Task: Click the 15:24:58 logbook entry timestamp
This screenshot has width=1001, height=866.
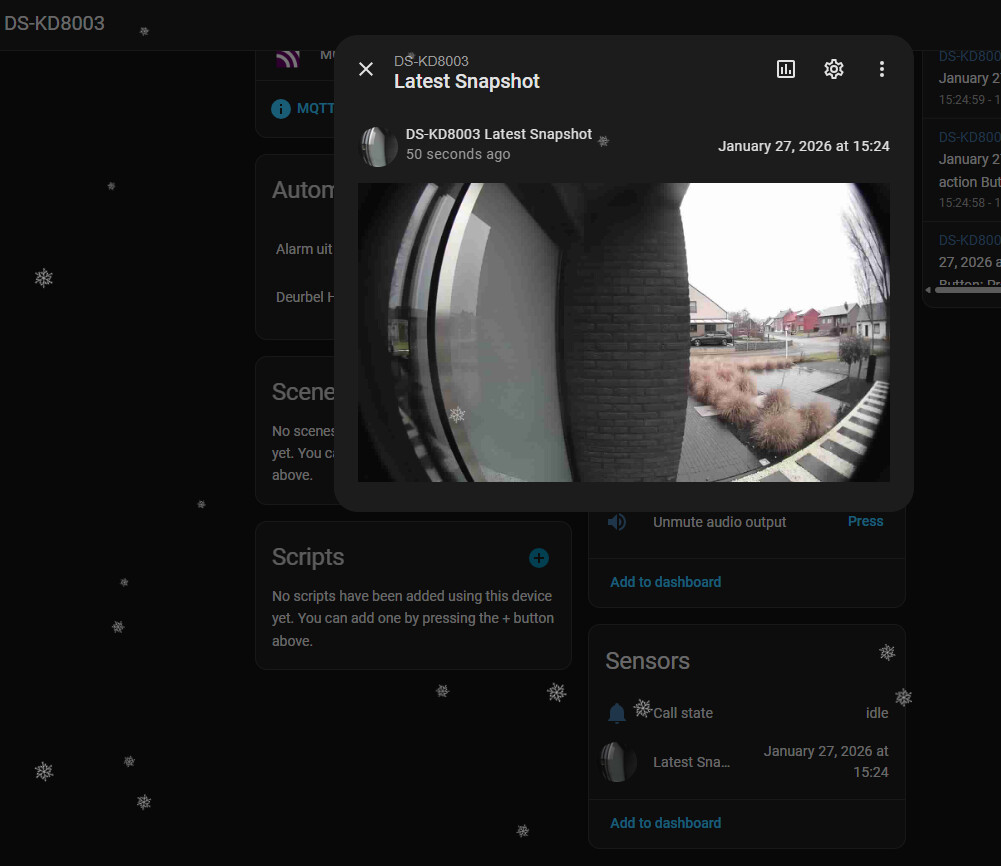Action: tap(969, 203)
